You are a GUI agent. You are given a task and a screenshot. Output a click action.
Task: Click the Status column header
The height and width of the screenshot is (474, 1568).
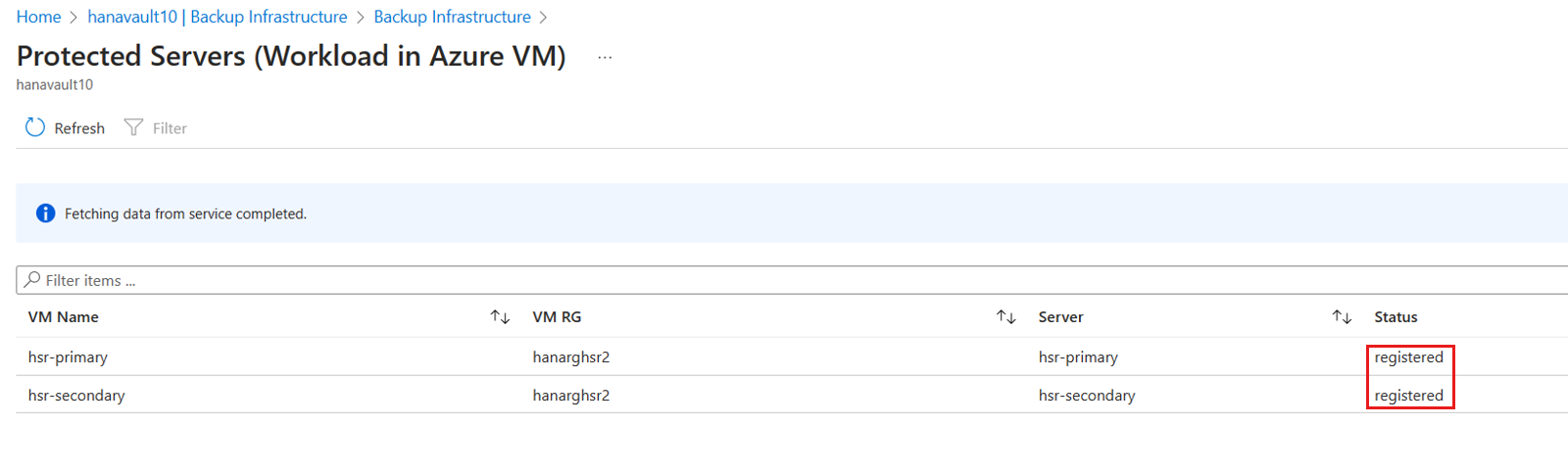[x=1396, y=317]
